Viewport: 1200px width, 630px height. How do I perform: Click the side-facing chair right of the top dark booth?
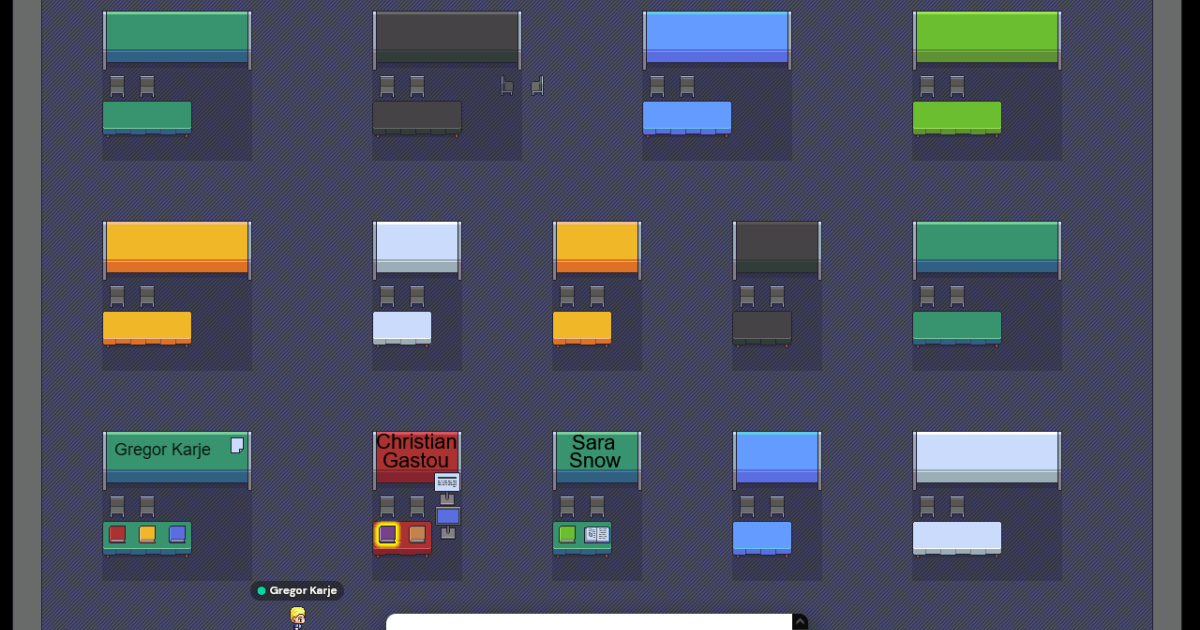(x=537, y=86)
